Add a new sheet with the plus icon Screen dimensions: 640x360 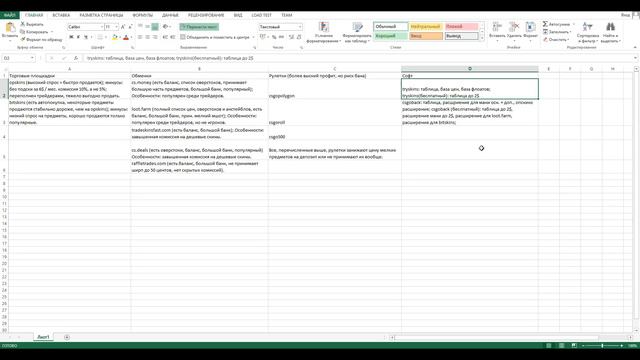pyautogui.click(x=67, y=337)
